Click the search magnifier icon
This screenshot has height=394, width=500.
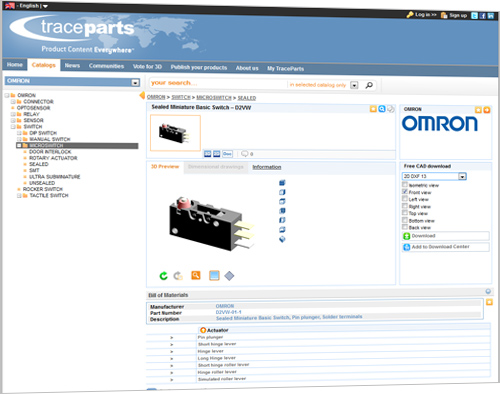tap(369, 85)
